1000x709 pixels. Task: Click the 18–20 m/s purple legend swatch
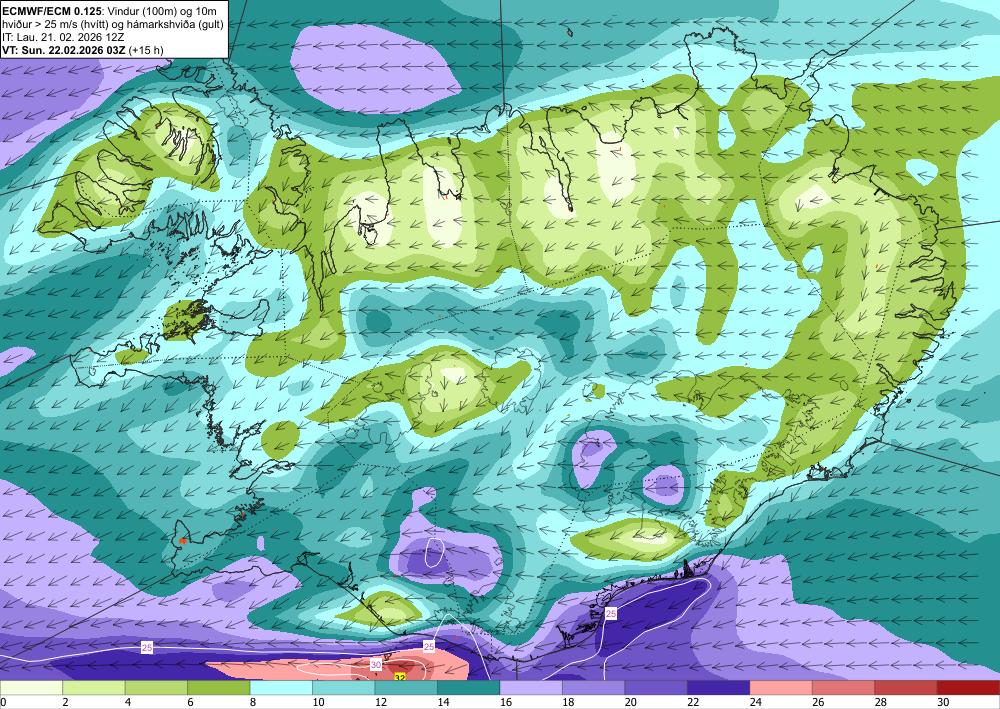pyautogui.click(x=594, y=687)
